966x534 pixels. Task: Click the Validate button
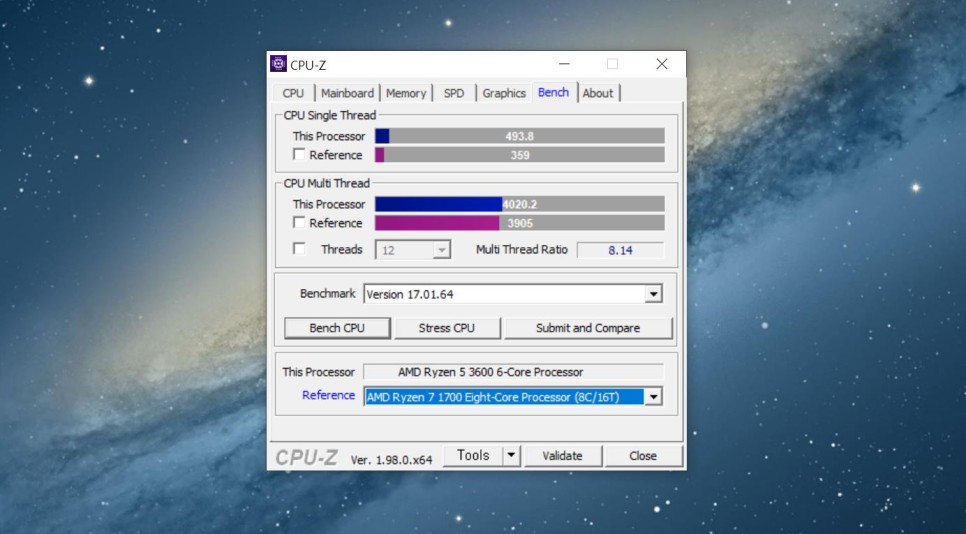[x=562, y=456]
